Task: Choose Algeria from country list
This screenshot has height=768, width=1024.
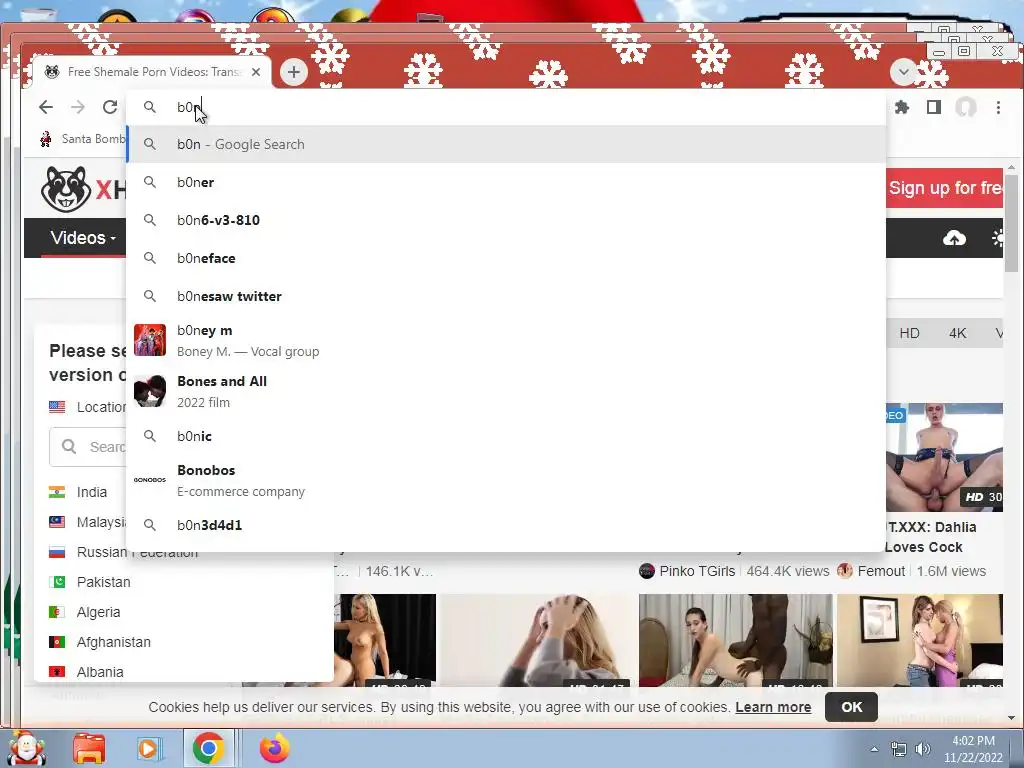Action: pos(98,612)
